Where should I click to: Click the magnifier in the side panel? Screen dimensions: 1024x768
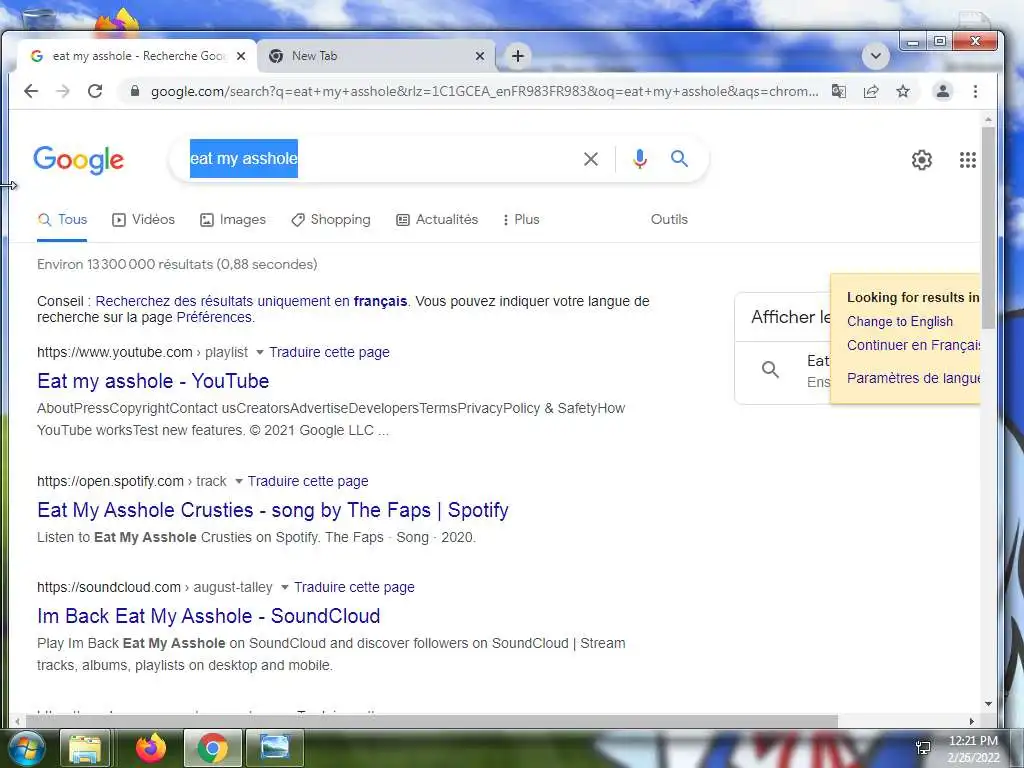tap(771, 370)
